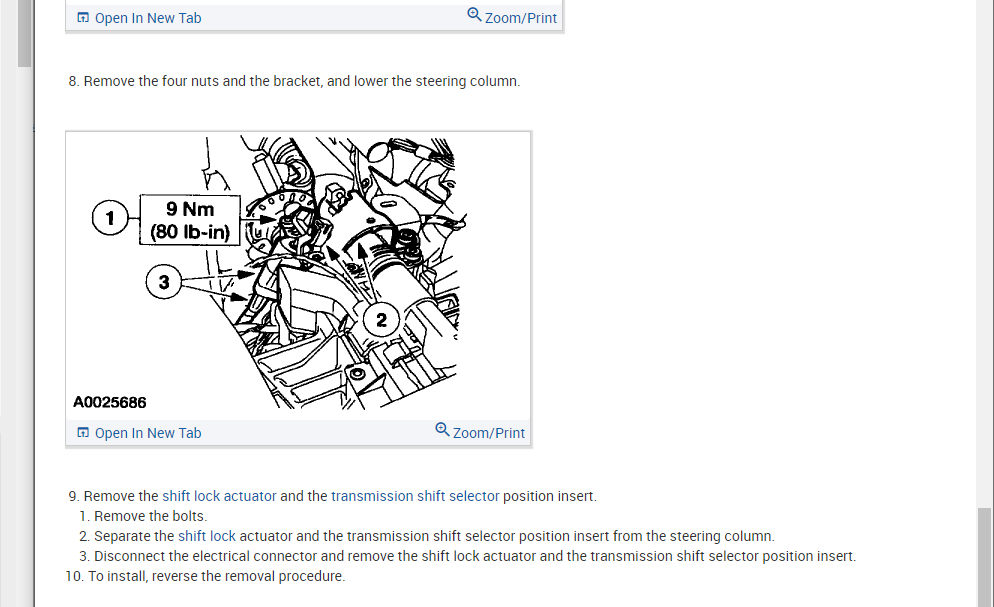Follow the transmission shift selector link
Viewport: 994px width, 607px height.
point(415,496)
